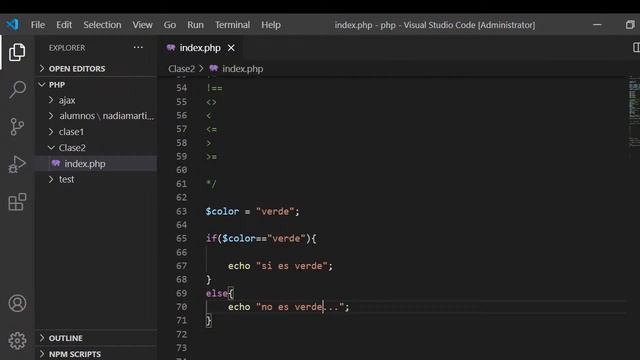The image size is (640, 360).
Task: Select the index.php editor tab
Action: click(x=200, y=48)
